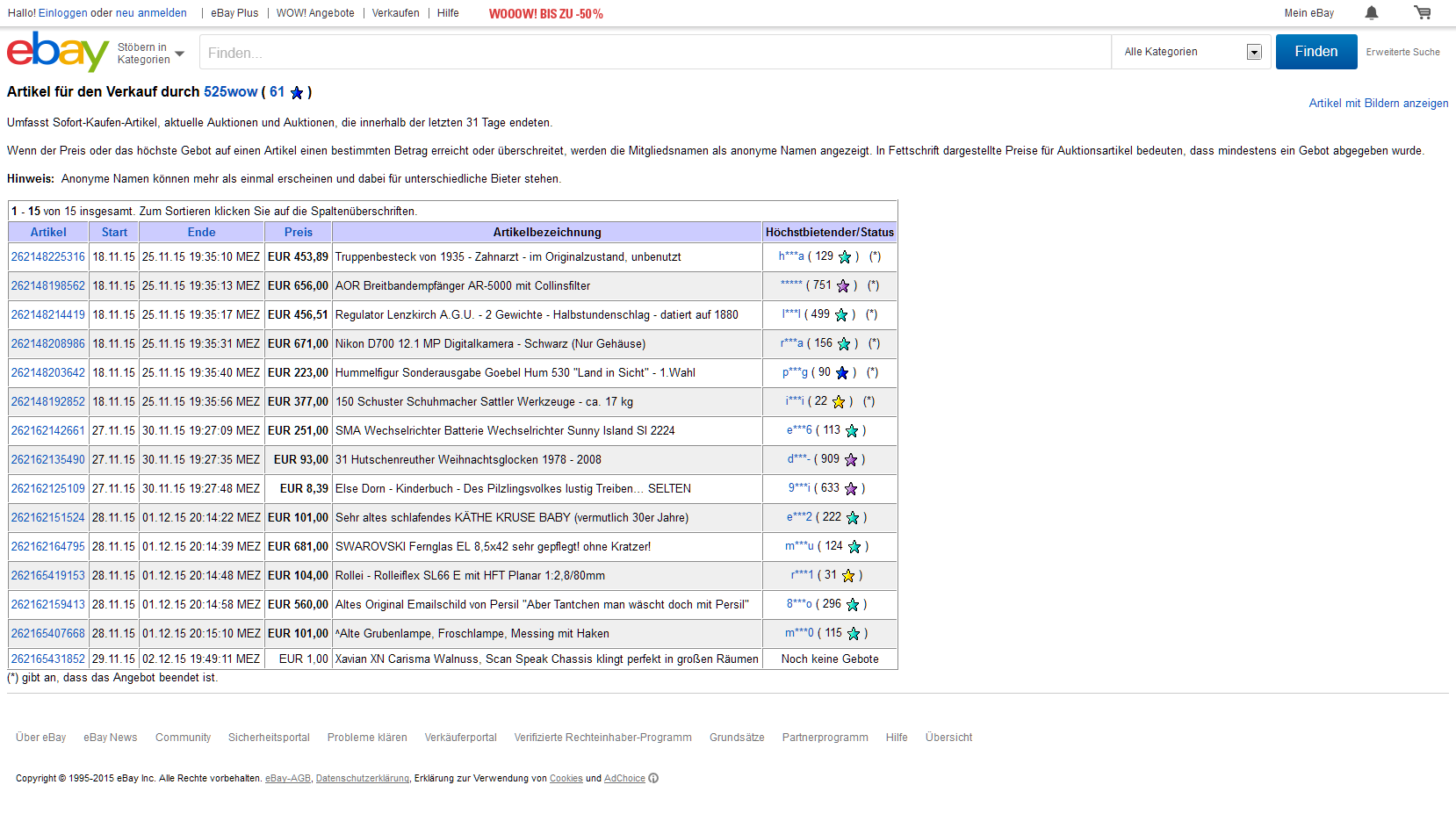Image resolution: width=1456 pixels, height=828 pixels.
Task: Click the yellow star for bidder i***i
Action: click(x=839, y=402)
